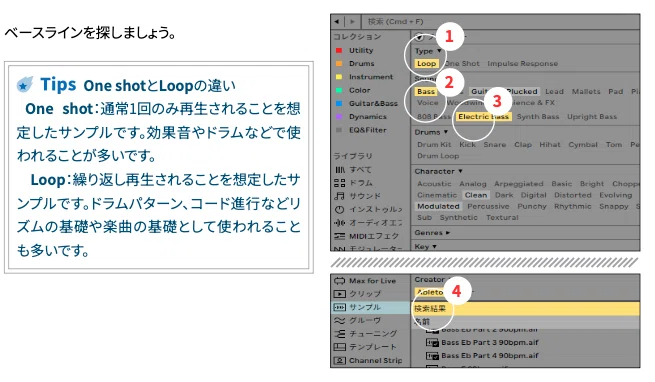The width and height of the screenshot is (655, 382).
Task: Enable the Cymbal filter tag
Action: [583, 145]
